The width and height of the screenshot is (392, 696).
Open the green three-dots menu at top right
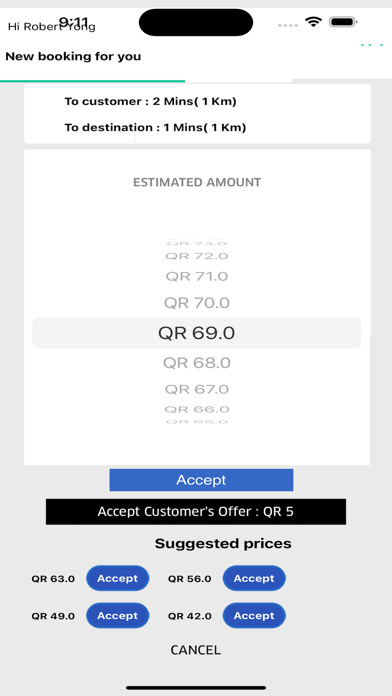tap(372, 45)
